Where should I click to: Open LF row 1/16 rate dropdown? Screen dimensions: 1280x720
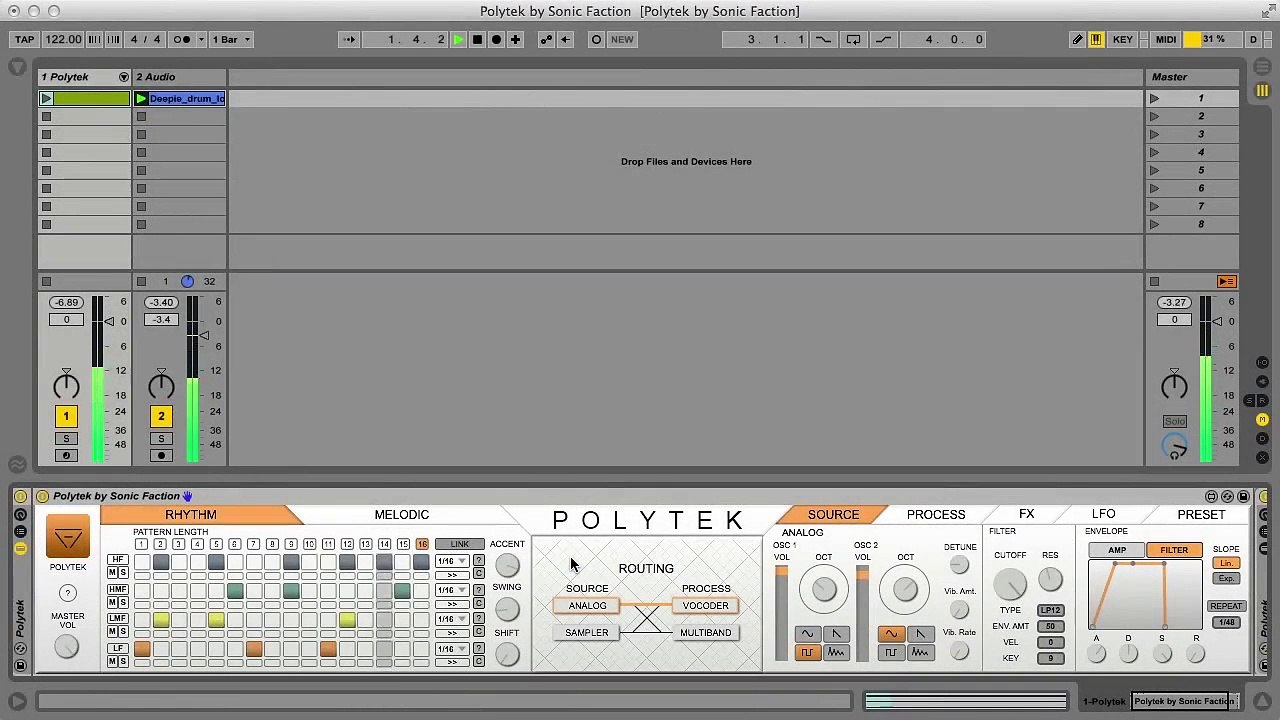[x=452, y=648]
